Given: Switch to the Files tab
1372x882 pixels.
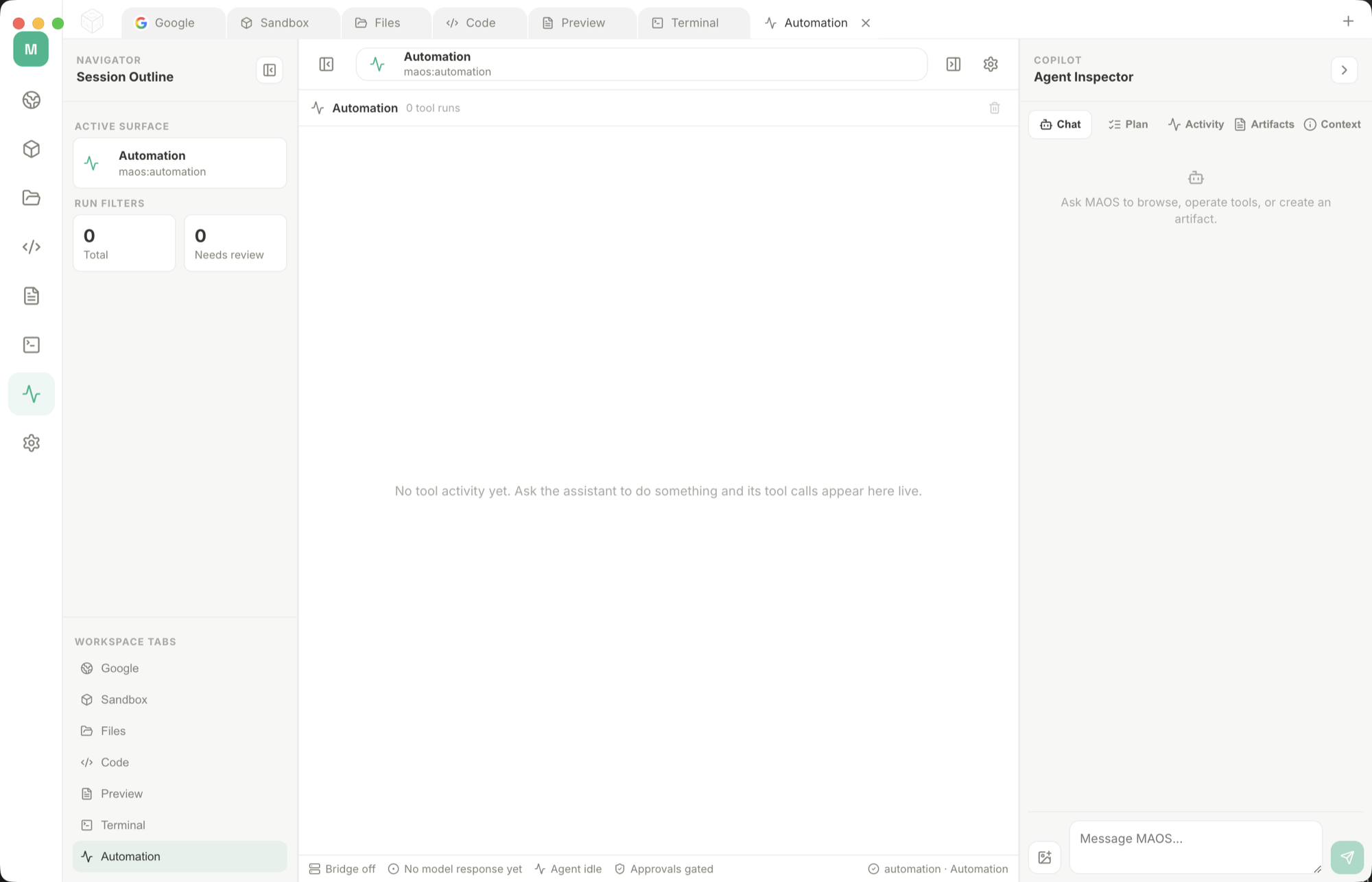Looking at the screenshot, I should tap(386, 23).
